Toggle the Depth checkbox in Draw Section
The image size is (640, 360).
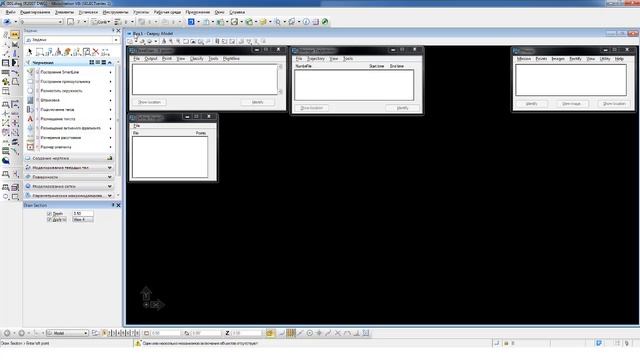coord(49,213)
